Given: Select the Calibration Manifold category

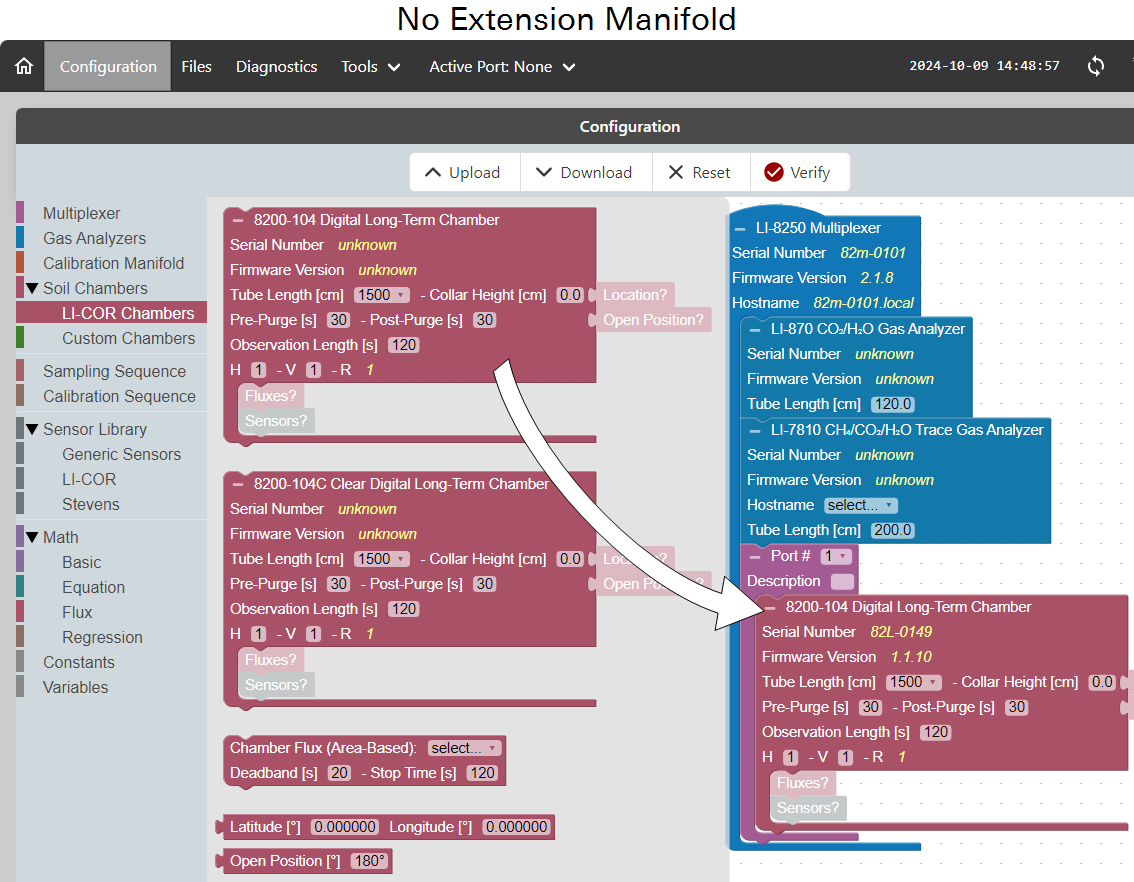Looking at the screenshot, I should (114, 263).
